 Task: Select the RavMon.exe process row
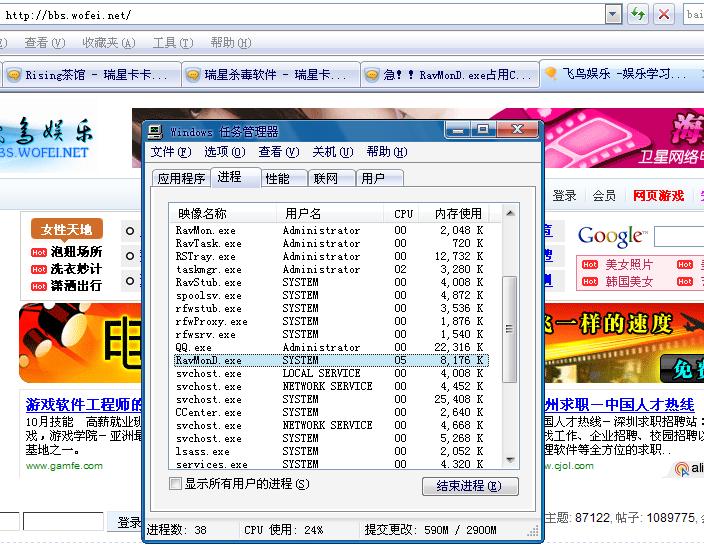pyautogui.click(x=331, y=230)
